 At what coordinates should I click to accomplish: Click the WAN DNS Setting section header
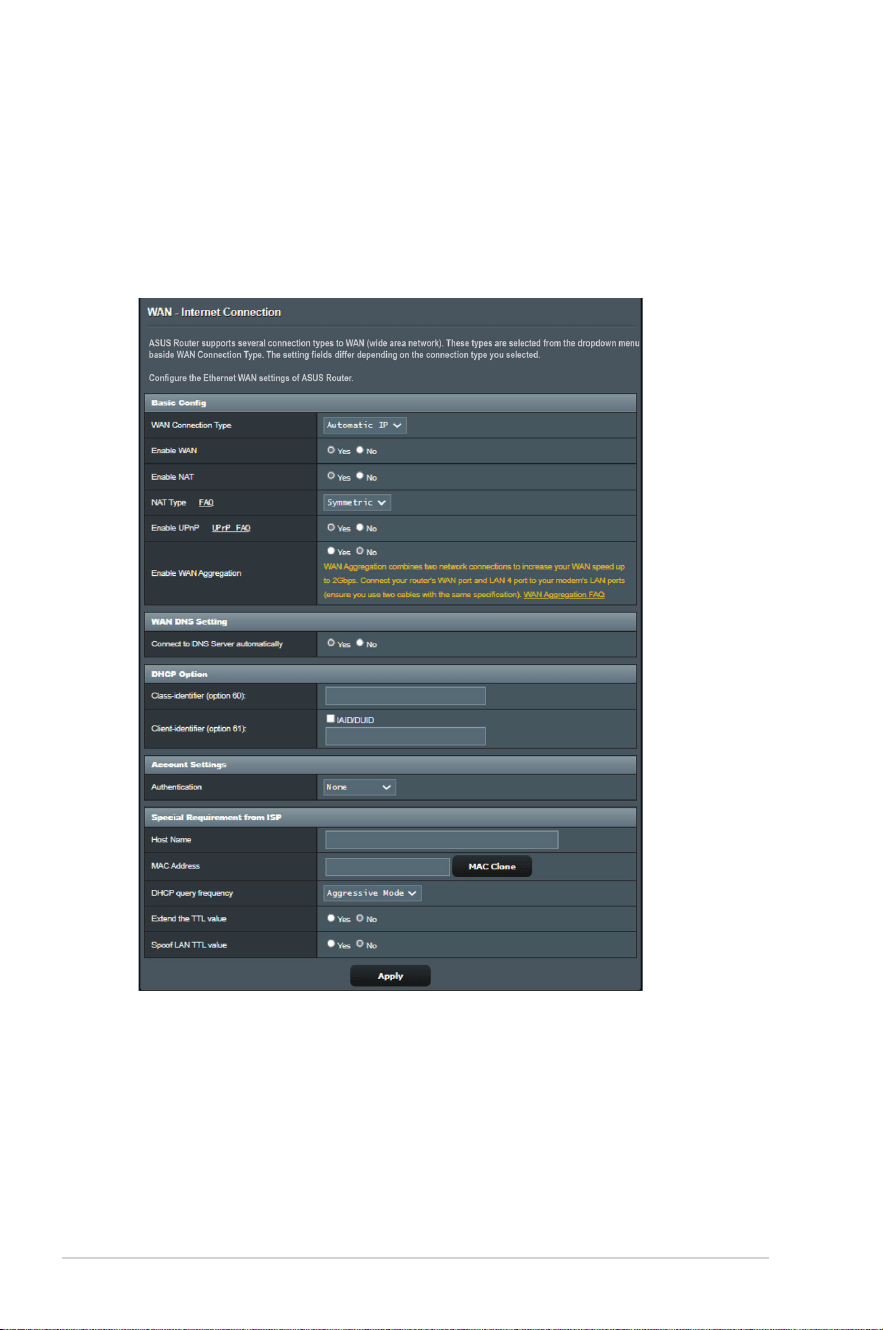coord(390,622)
